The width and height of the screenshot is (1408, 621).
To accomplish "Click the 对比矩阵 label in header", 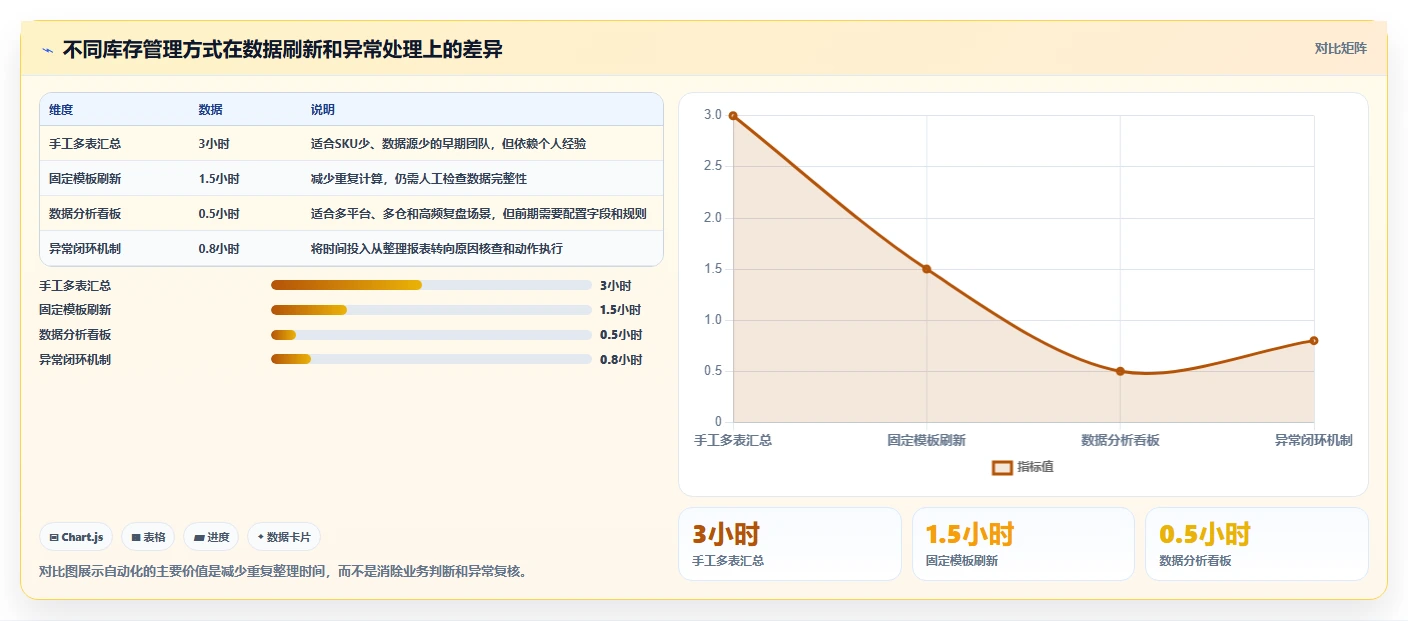I will (1340, 48).
